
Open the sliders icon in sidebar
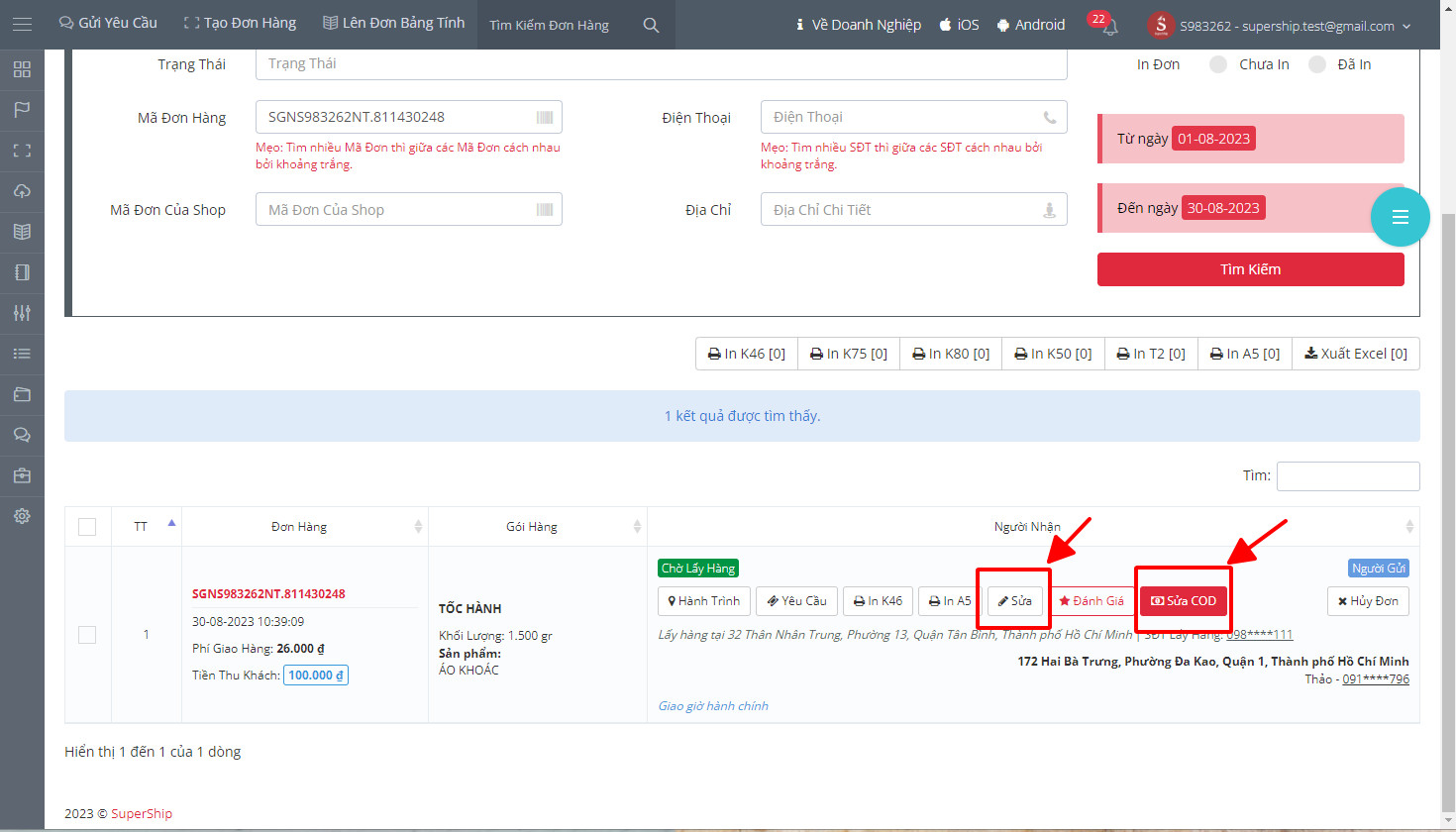pyautogui.click(x=22, y=313)
